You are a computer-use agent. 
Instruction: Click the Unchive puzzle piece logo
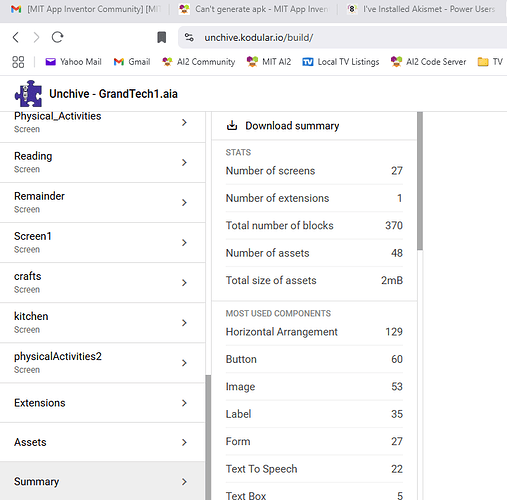pos(29,94)
